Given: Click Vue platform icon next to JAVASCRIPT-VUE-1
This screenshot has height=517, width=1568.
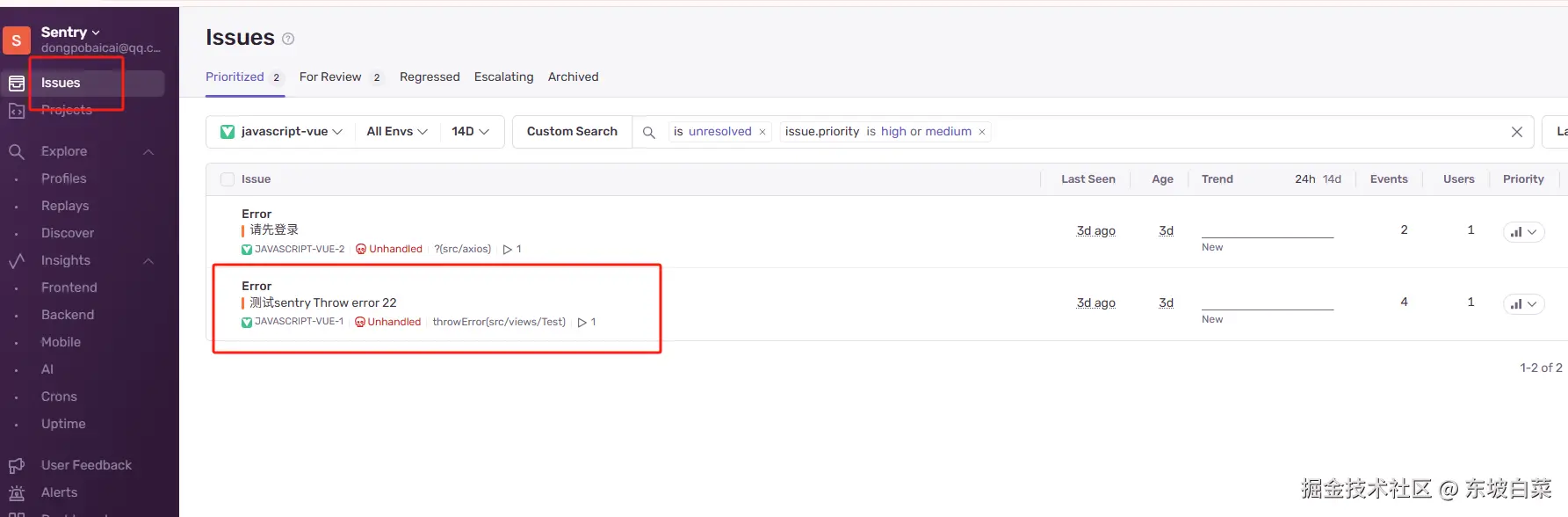Looking at the screenshot, I should point(247,323).
